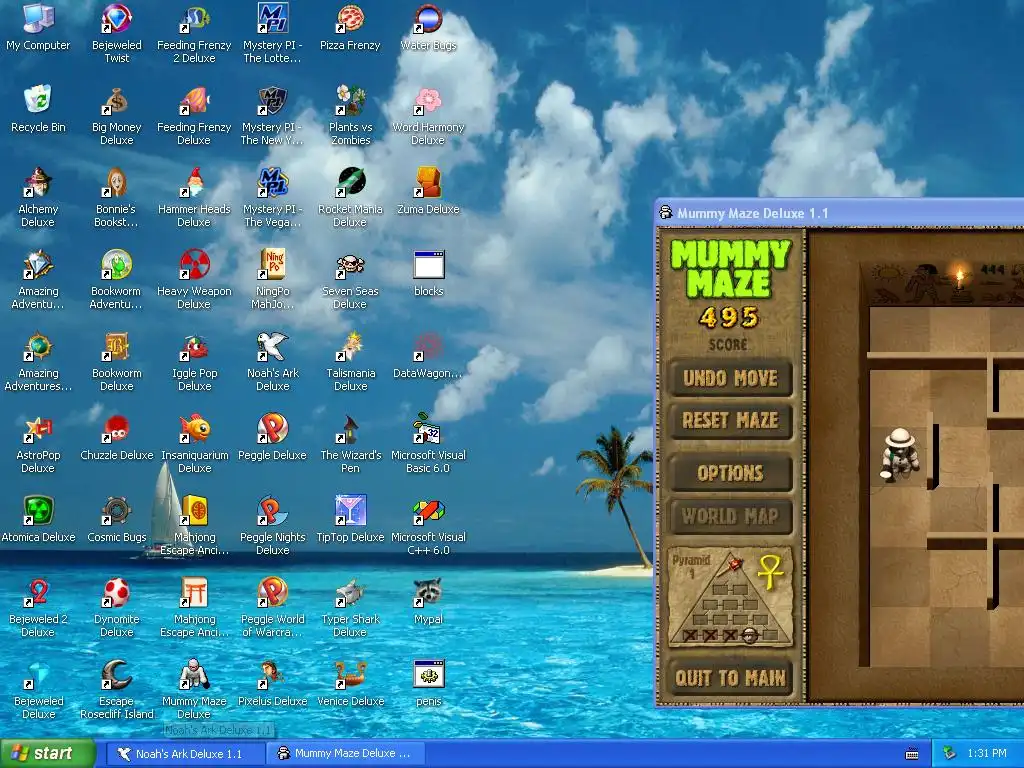Click the Pyramid 1 progress map
The height and width of the screenshot is (768, 1024).
coord(730,597)
